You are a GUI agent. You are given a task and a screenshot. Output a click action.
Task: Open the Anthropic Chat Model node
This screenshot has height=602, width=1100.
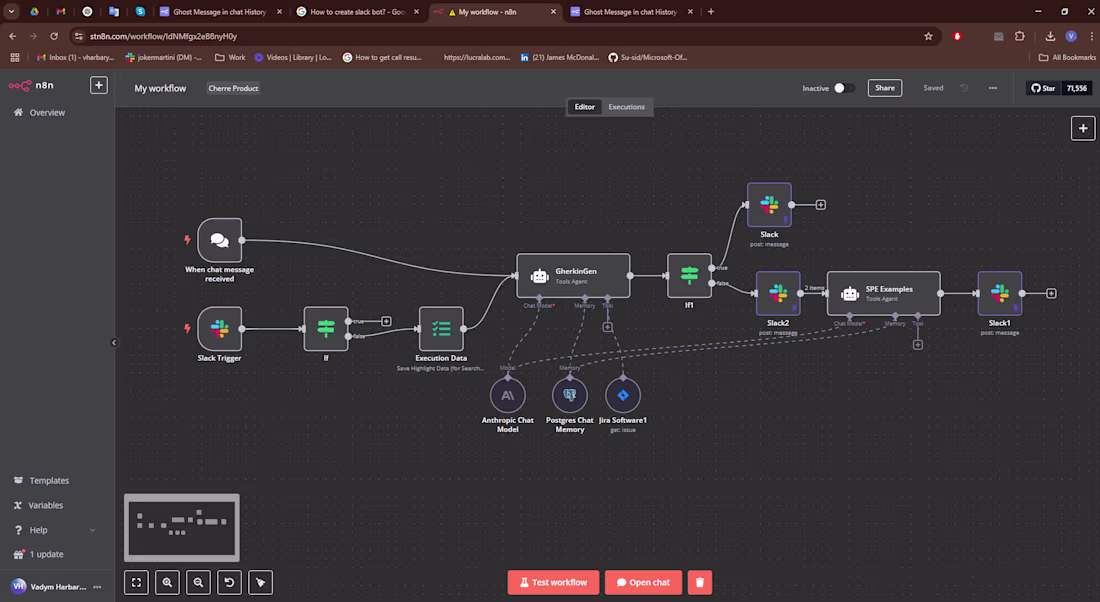(x=508, y=394)
